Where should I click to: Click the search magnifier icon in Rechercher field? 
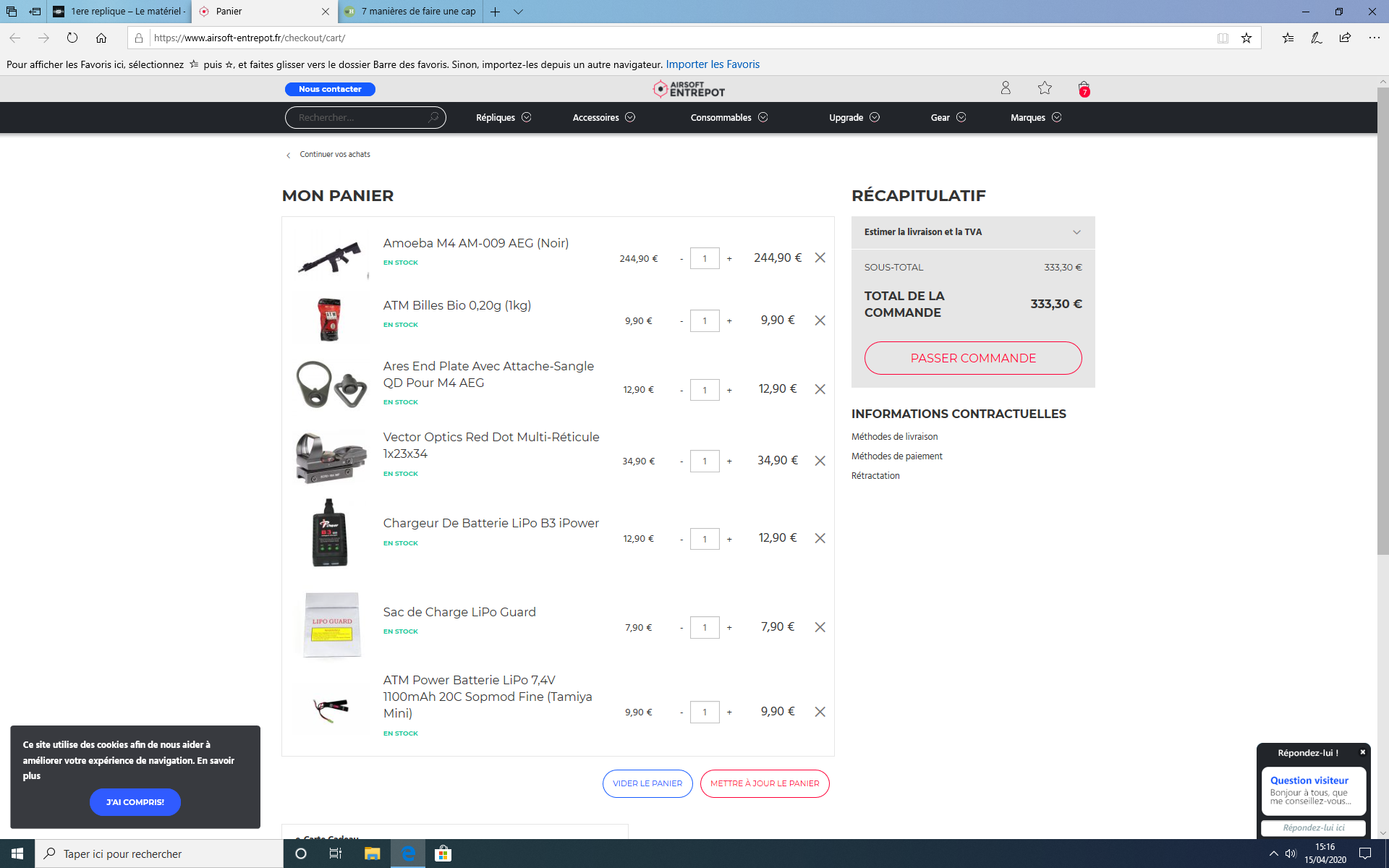click(433, 117)
